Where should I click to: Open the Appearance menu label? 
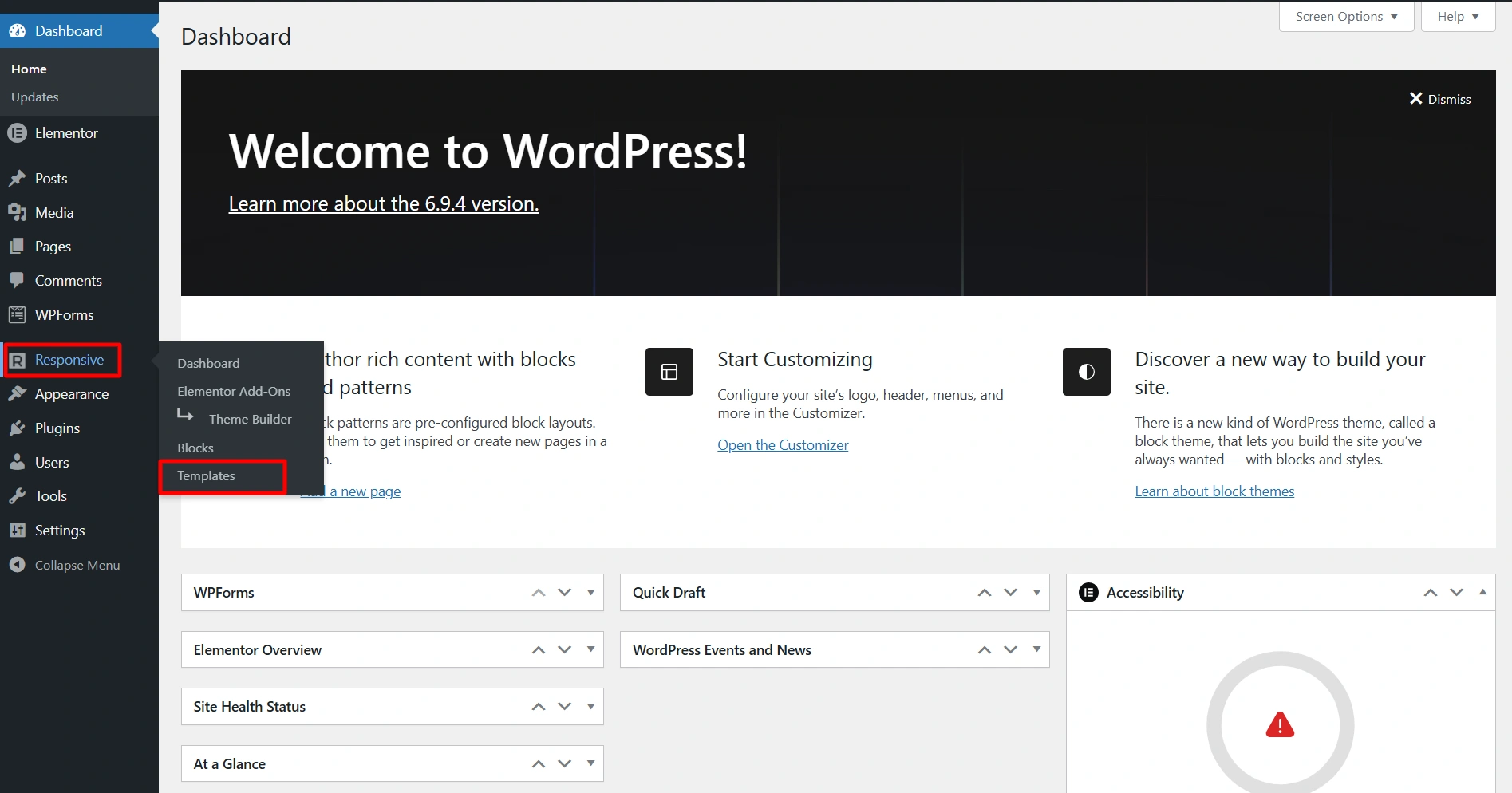coord(72,394)
